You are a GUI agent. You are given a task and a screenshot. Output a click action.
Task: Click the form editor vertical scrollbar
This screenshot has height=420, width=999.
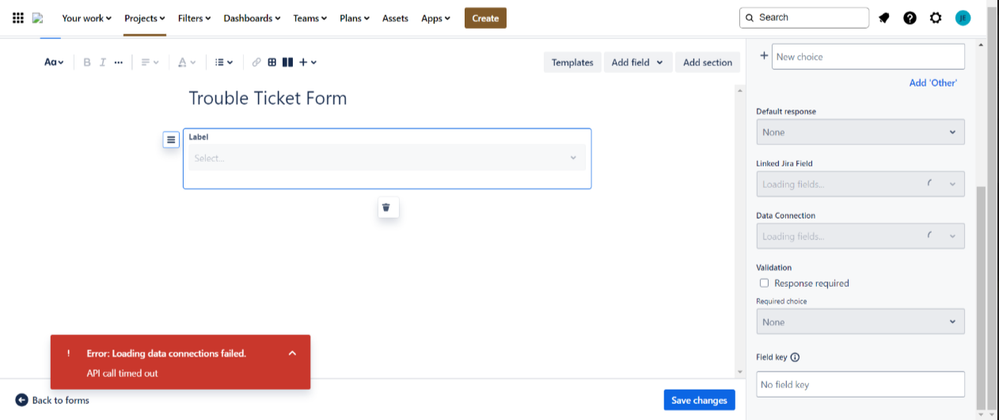tap(740, 231)
